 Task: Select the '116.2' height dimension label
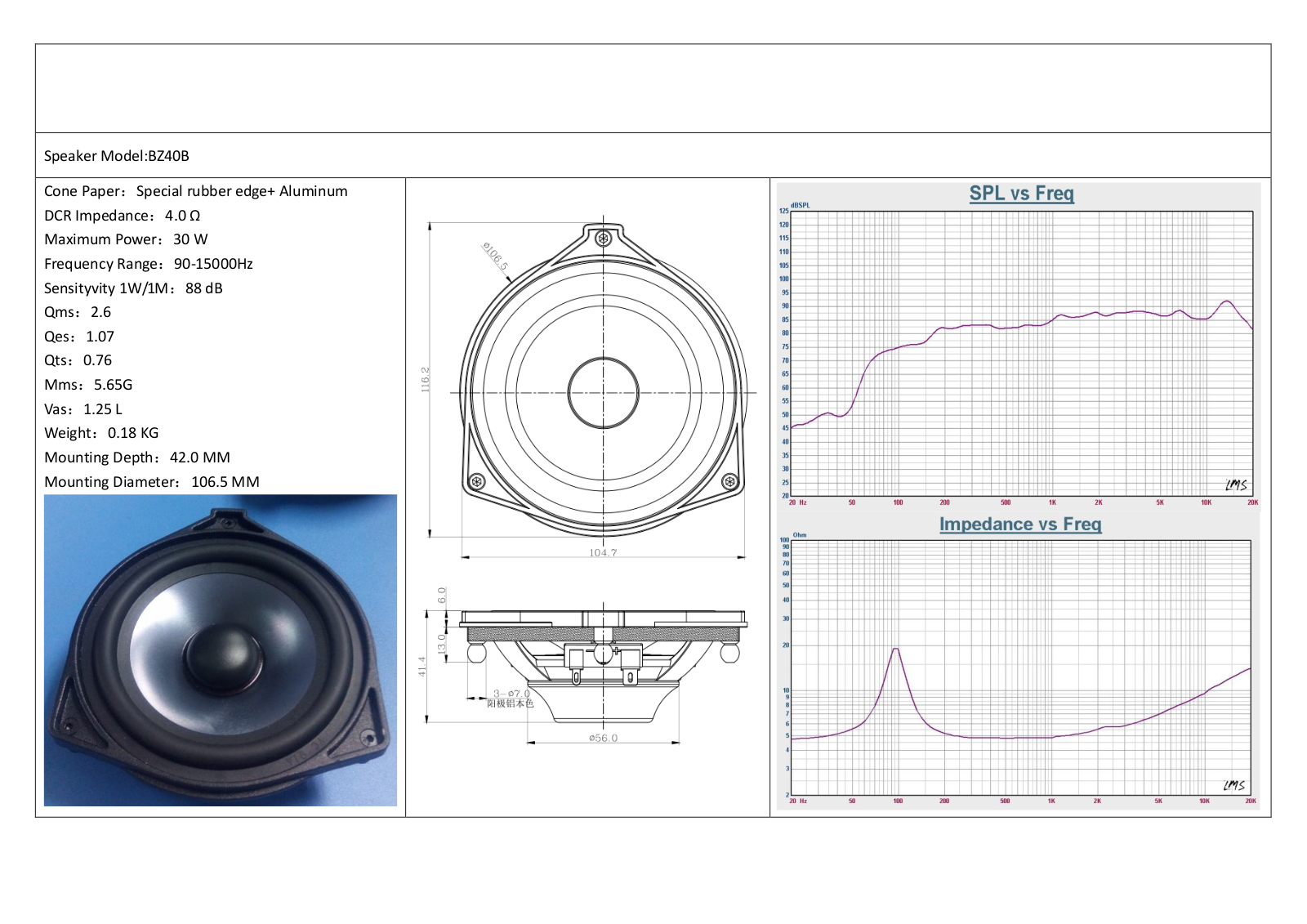coord(425,379)
